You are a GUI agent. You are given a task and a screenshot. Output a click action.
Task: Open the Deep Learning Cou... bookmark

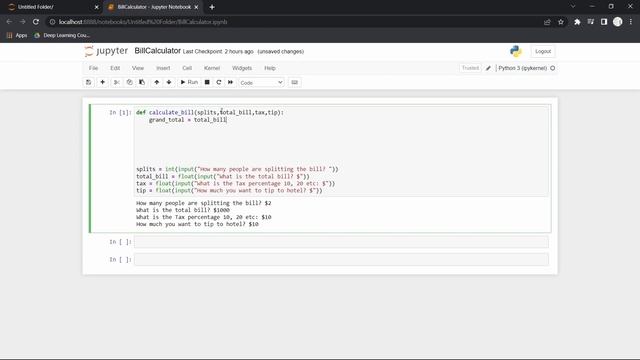click(x=62, y=36)
